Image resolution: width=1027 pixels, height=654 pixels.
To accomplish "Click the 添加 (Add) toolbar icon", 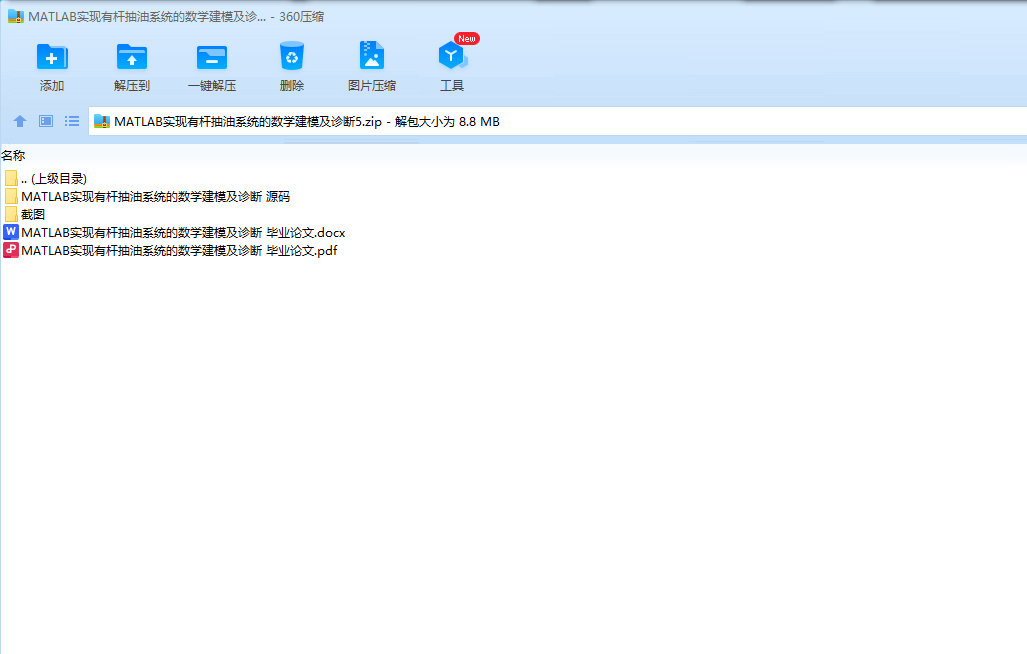I will point(52,58).
